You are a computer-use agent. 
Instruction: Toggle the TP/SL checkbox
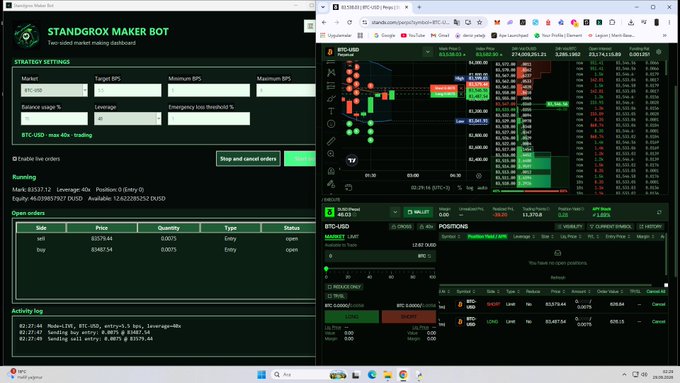coord(330,296)
